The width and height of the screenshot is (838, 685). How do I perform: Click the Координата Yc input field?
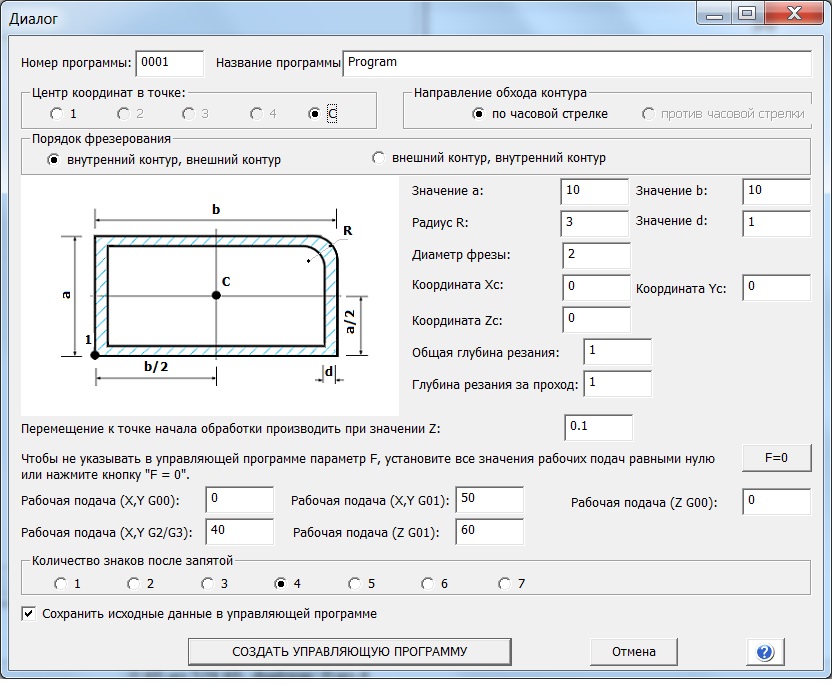(x=777, y=288)
